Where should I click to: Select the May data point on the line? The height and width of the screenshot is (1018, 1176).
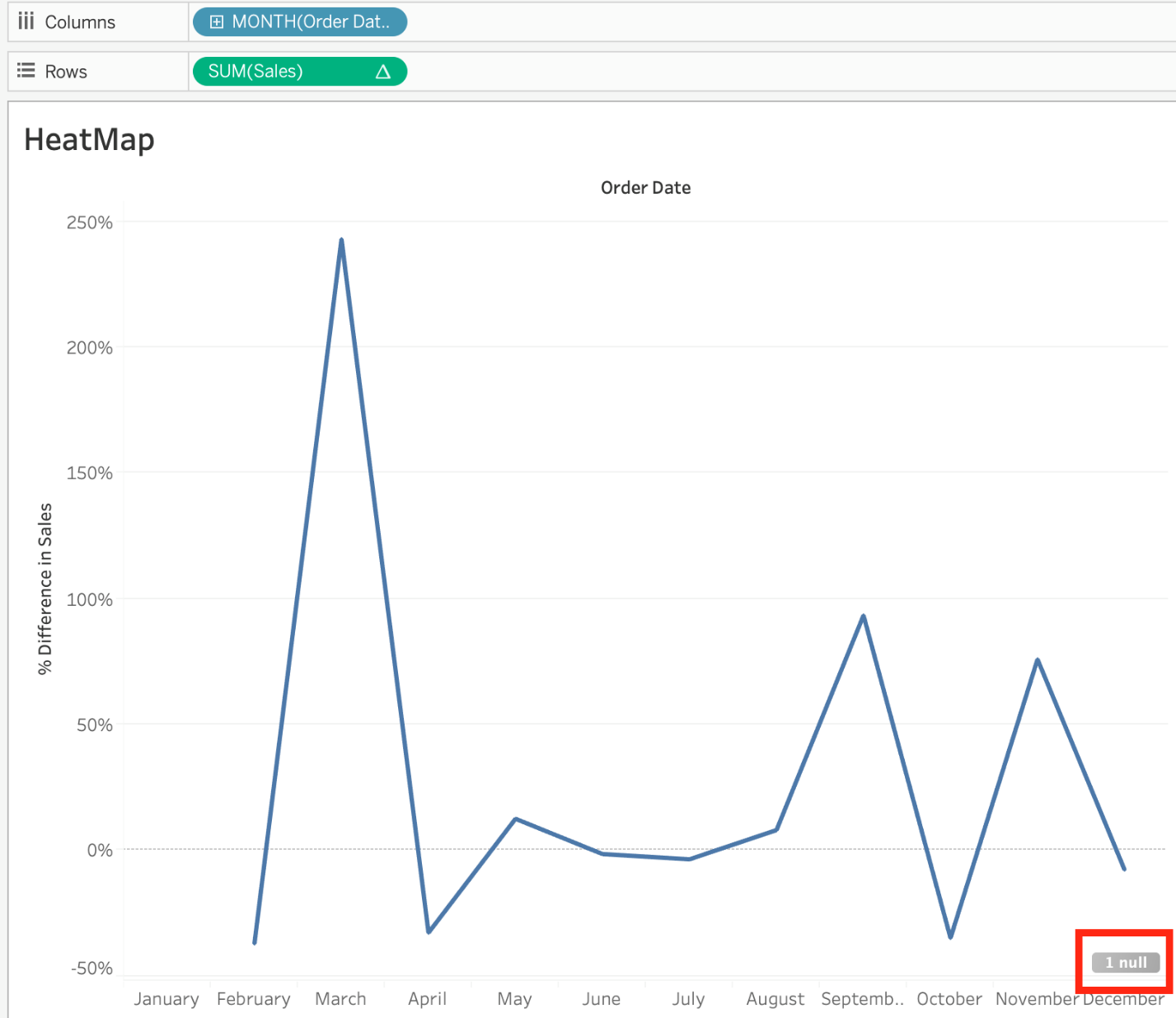[x=515, y=819]
